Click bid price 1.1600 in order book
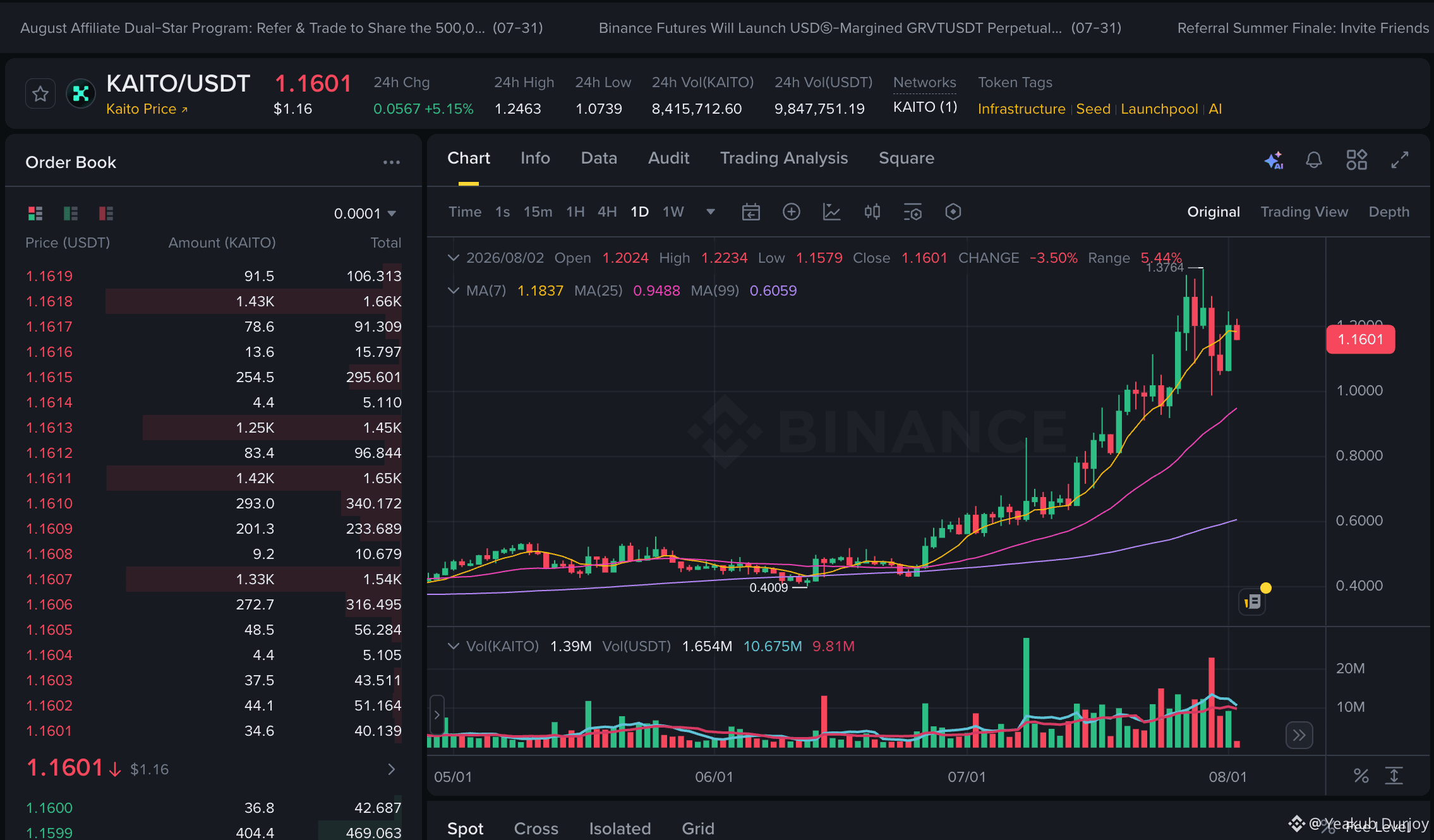Screen dimensions: 1434x840 pos(49,808)
